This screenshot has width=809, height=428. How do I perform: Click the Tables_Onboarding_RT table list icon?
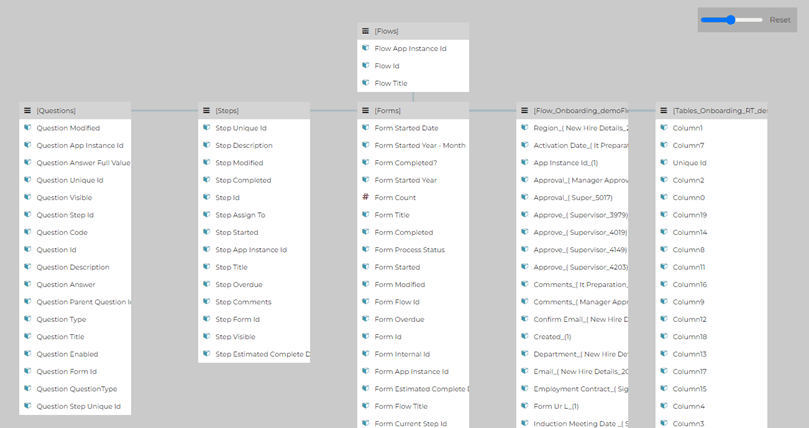664,110
